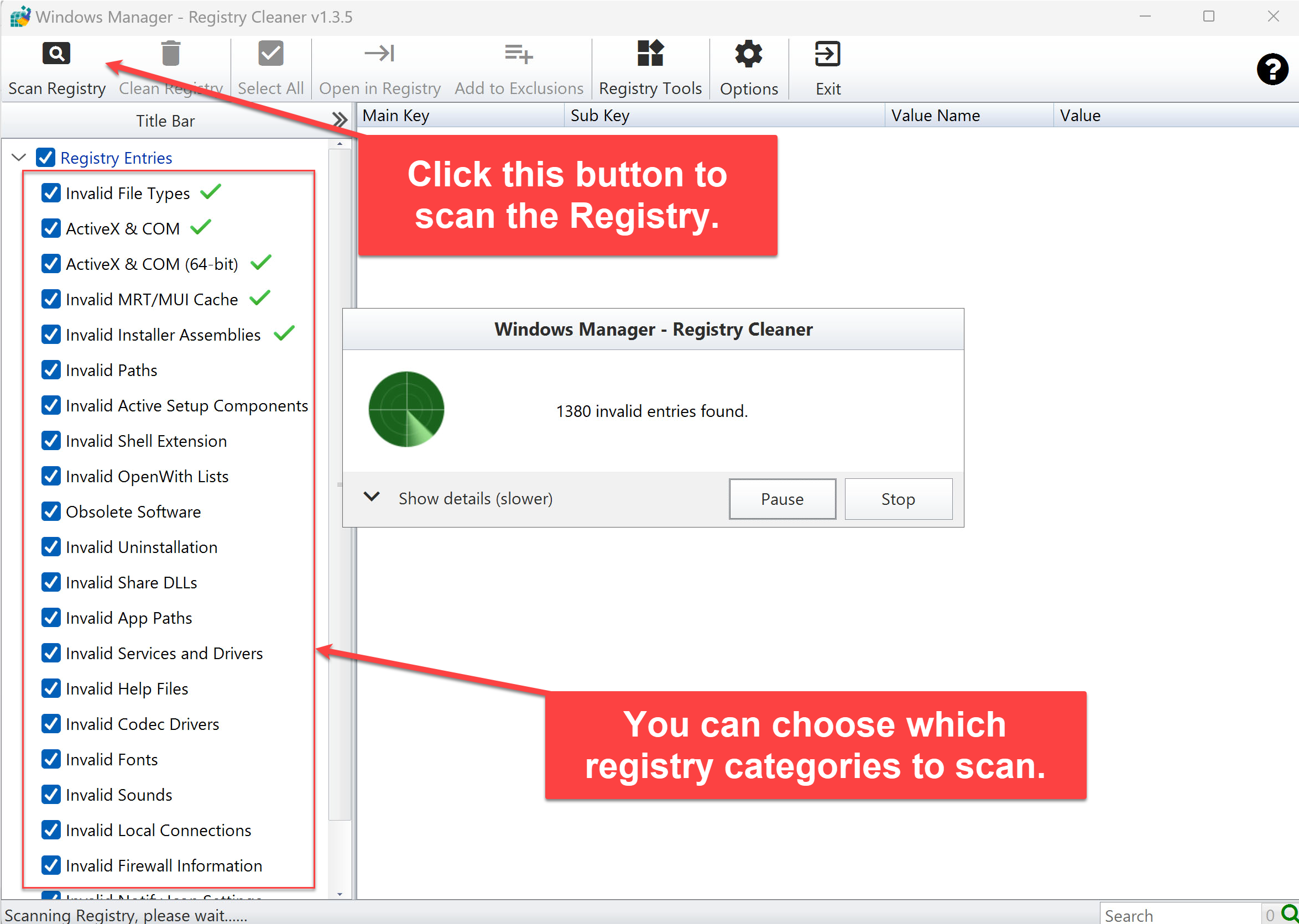The image size is (1299, 924).
Task: Click the Add to Exclusions icon
Action: pos(518,54)
